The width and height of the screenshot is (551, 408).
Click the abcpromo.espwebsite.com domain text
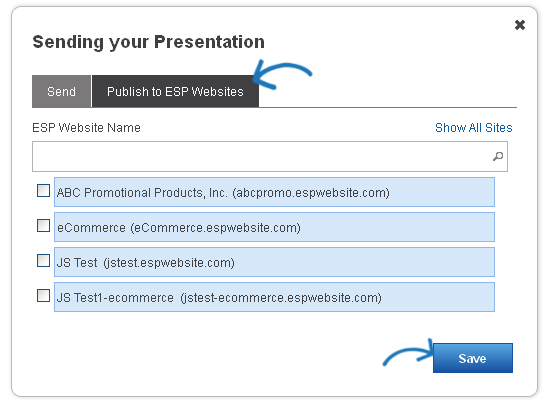[311, 193]
